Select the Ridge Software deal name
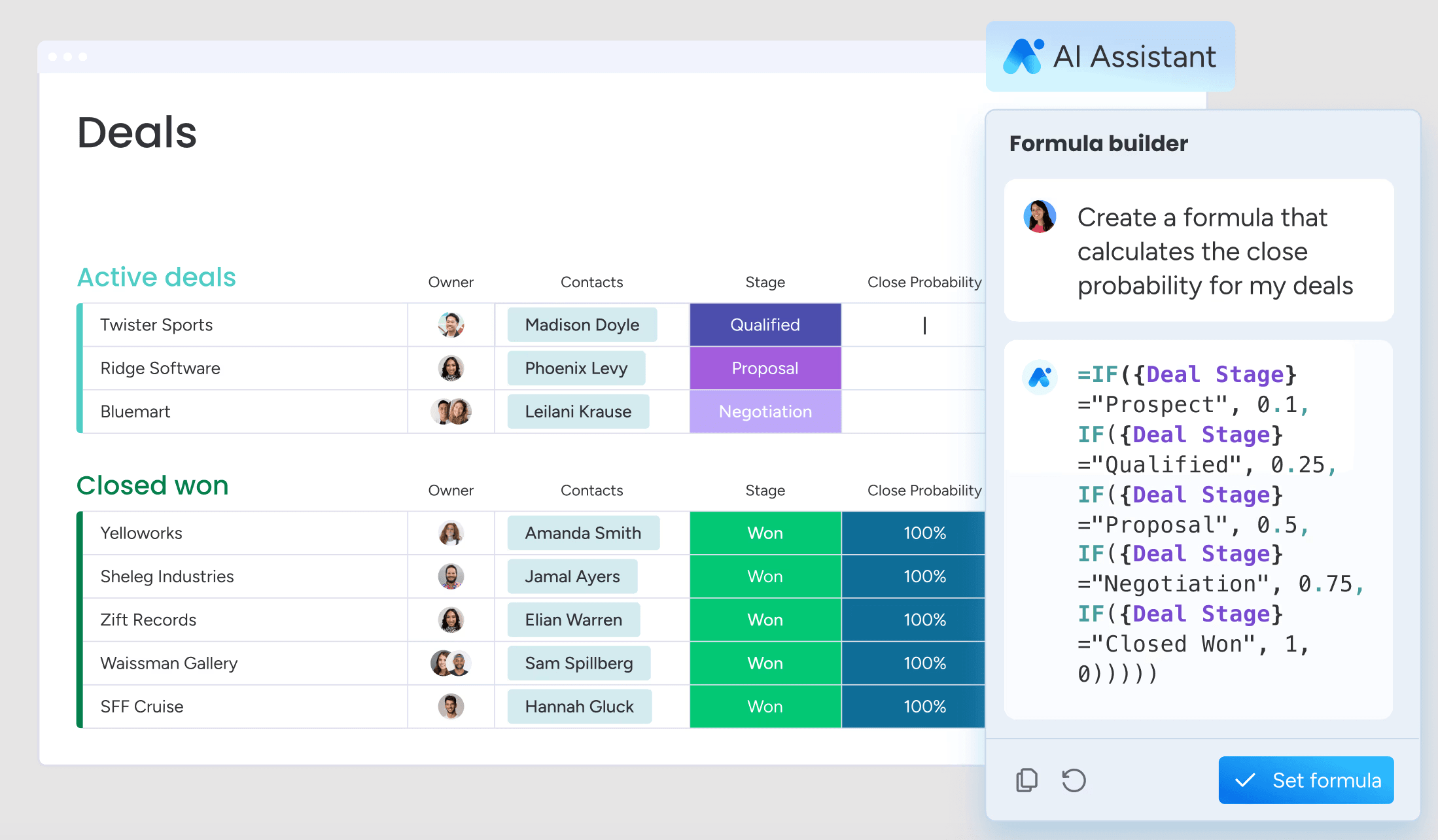 (160, 368)
